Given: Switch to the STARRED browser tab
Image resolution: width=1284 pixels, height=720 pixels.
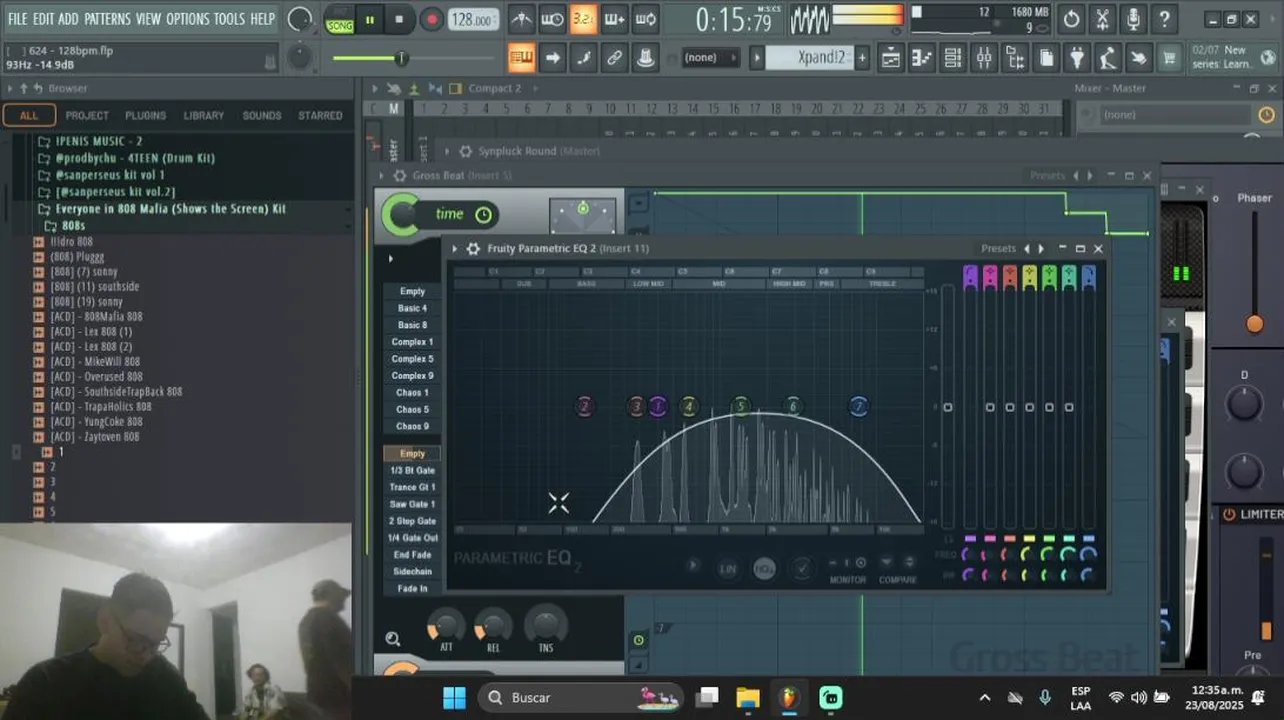Looking at the screenshot, I should click(x=320, y=115).
